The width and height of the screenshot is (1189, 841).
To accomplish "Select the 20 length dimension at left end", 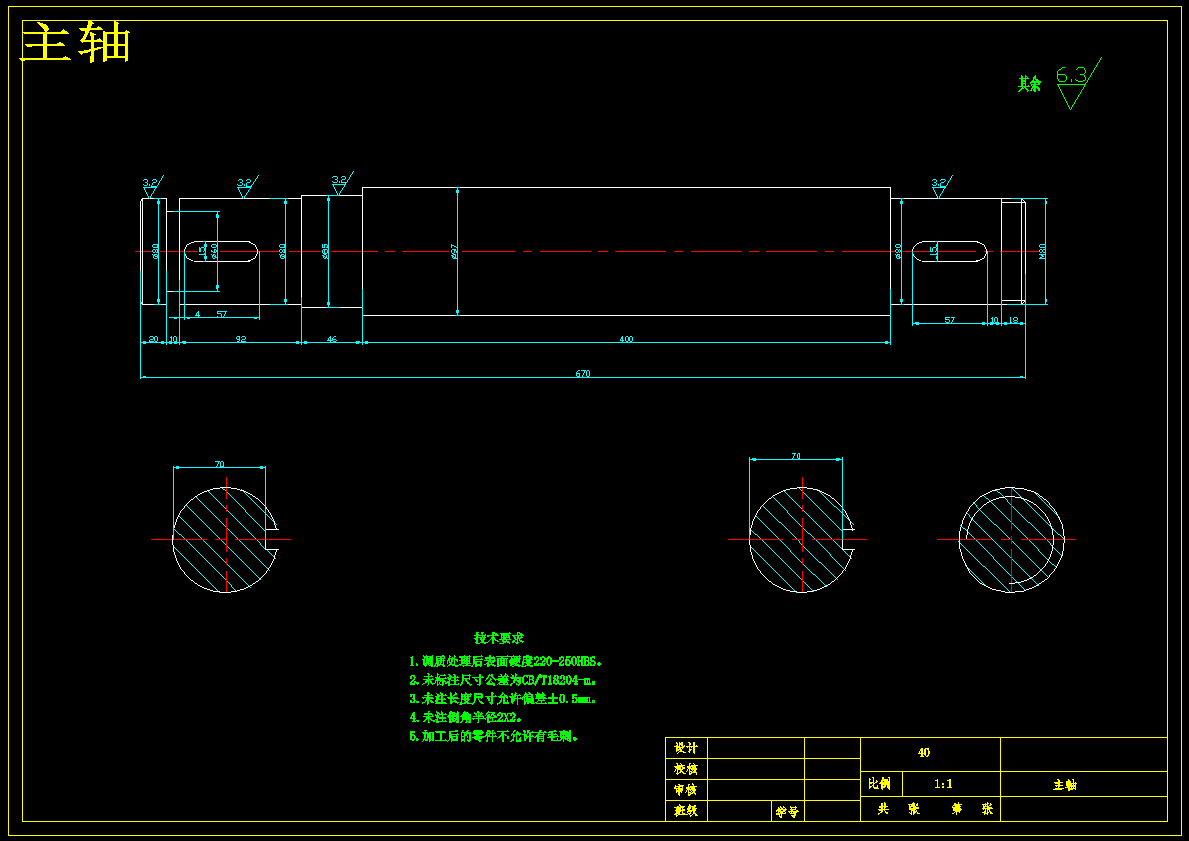I will pos(153,339).
